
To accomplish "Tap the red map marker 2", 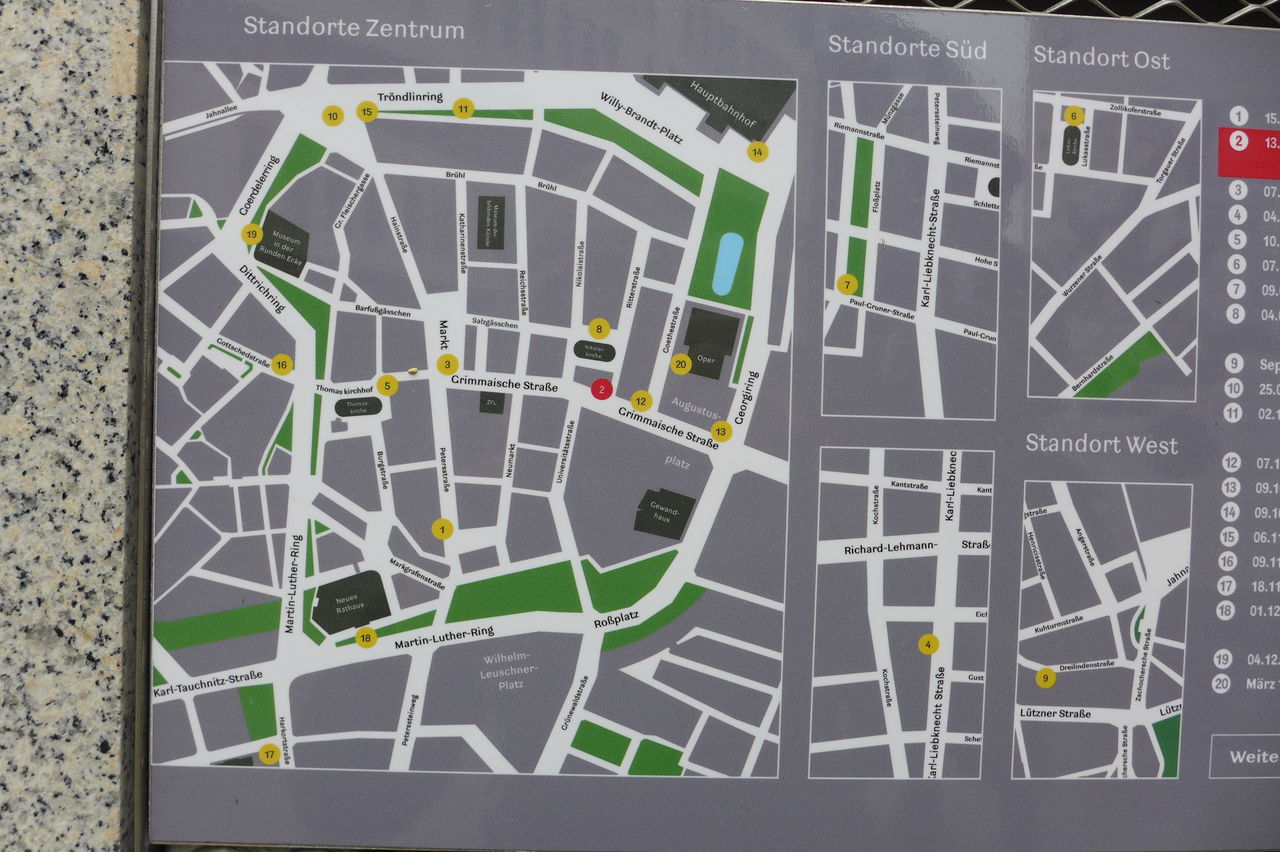I will point(601,389).
